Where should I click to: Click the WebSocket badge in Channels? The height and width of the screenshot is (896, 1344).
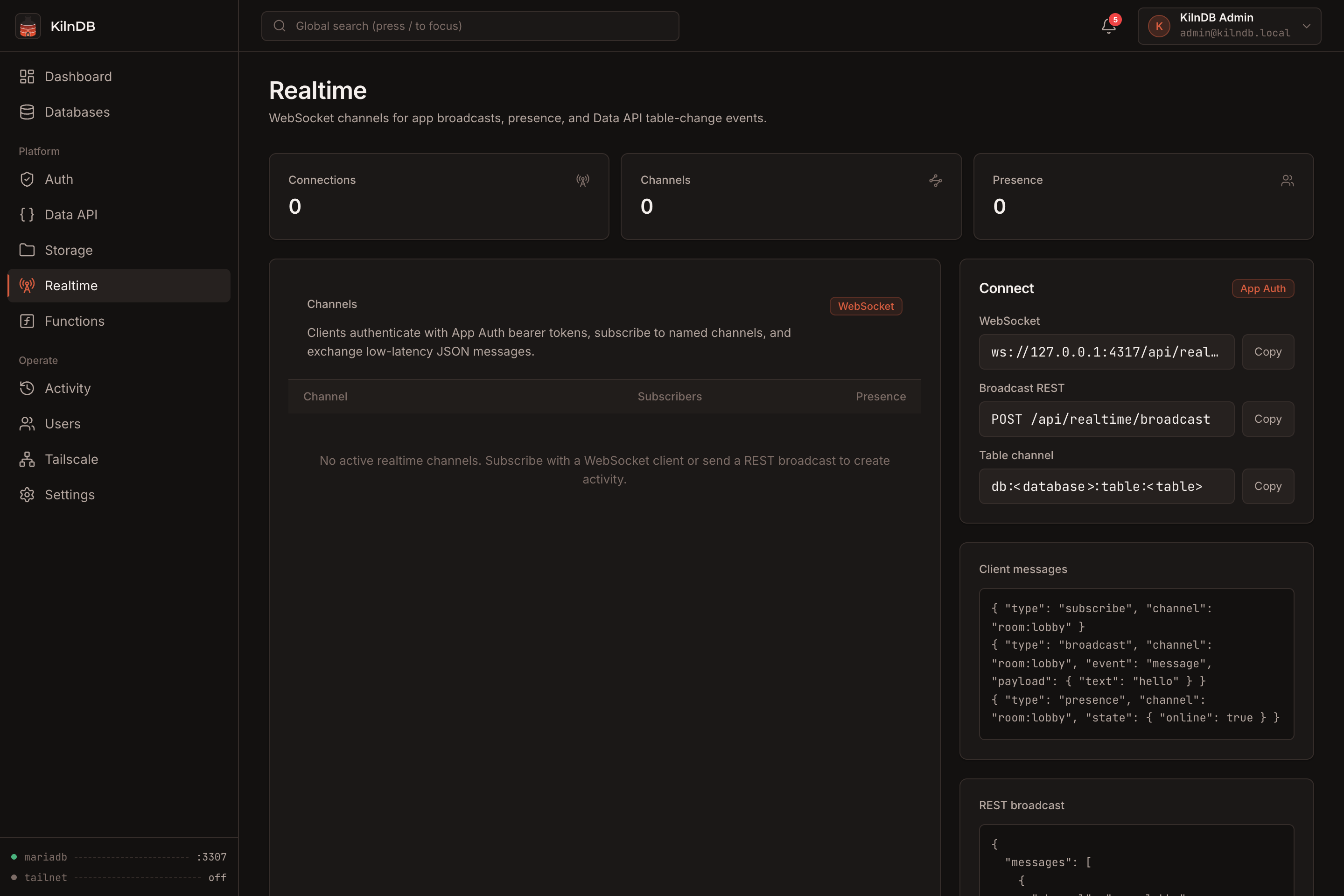click(866, 306)
